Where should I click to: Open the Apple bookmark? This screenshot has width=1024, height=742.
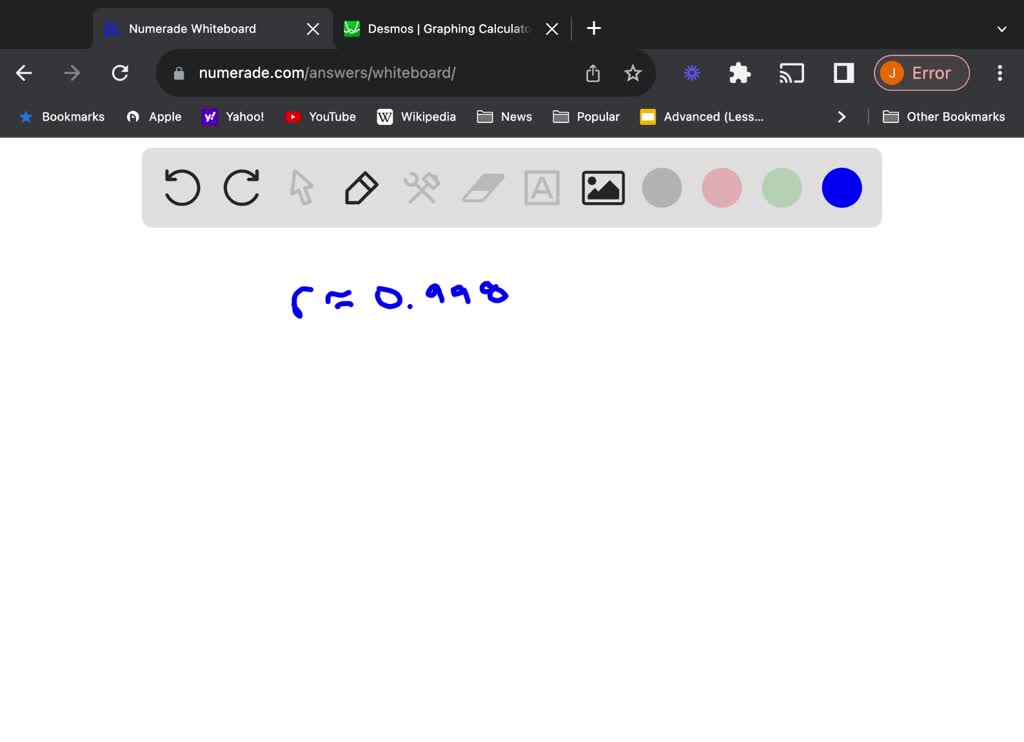[154, 117]
